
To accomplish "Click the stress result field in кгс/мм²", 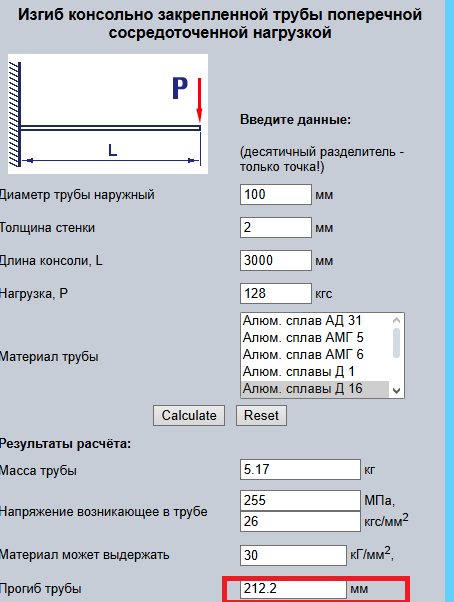I will point(300,521).
